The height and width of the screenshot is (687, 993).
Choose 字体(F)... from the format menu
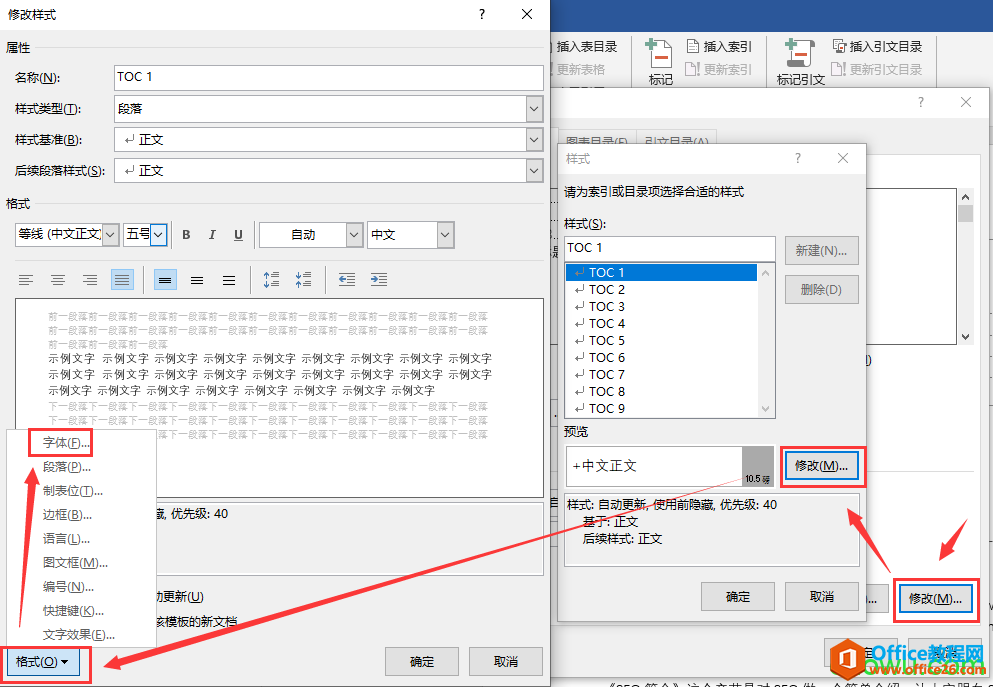point(67,442)
